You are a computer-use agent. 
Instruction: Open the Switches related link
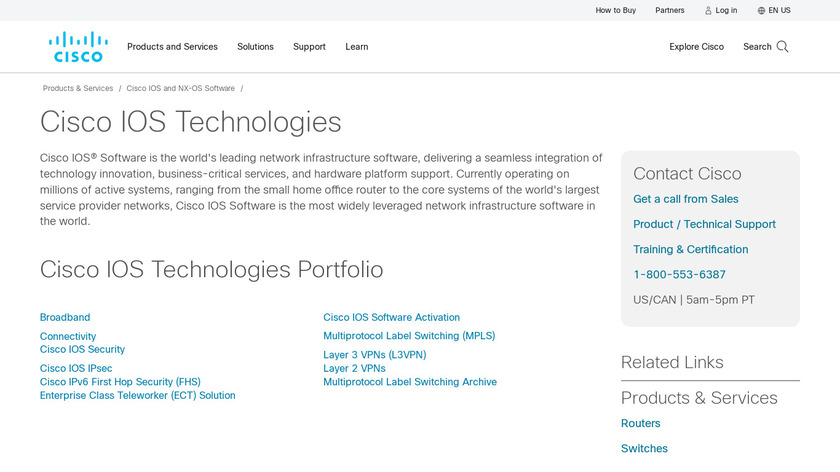coord(644,448)
